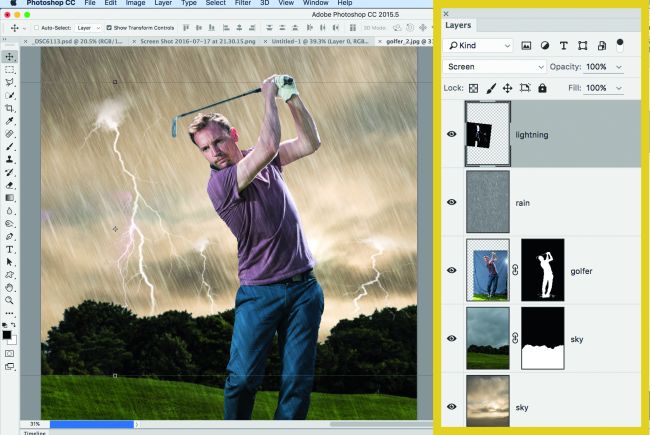Hide the rain layer
Image resolution: width=650 pixels, height=435 pixels.
452,202
